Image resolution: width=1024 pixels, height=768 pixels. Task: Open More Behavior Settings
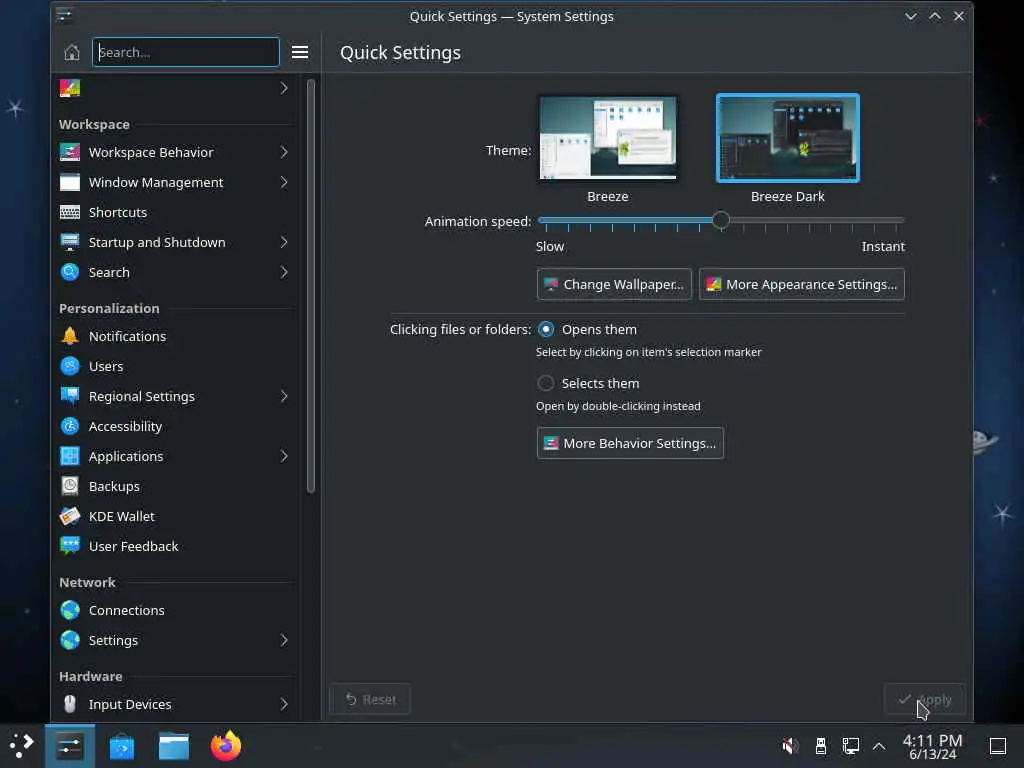coord(630,443)
